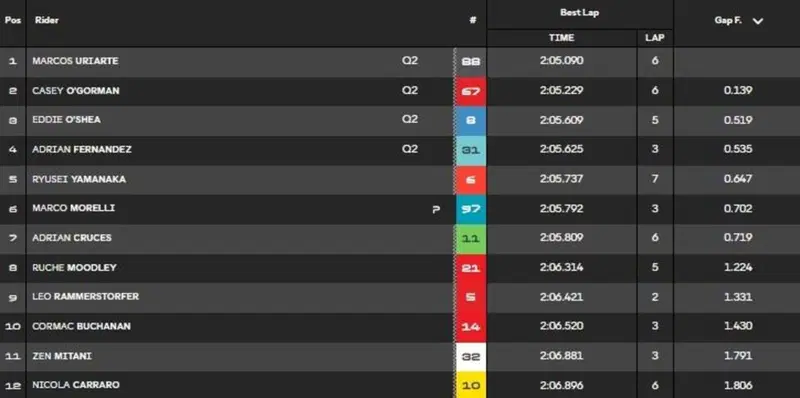Select the green number 11 badge
This screenshot has height=398, width=800.
(470, 239)
